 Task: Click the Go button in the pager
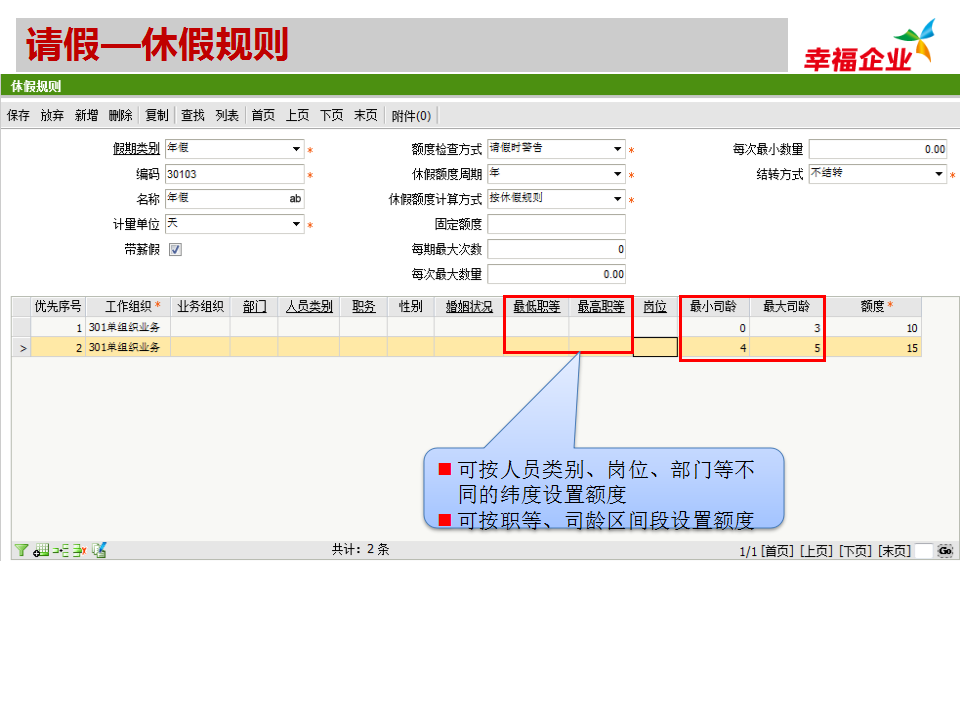click(945, 551)
